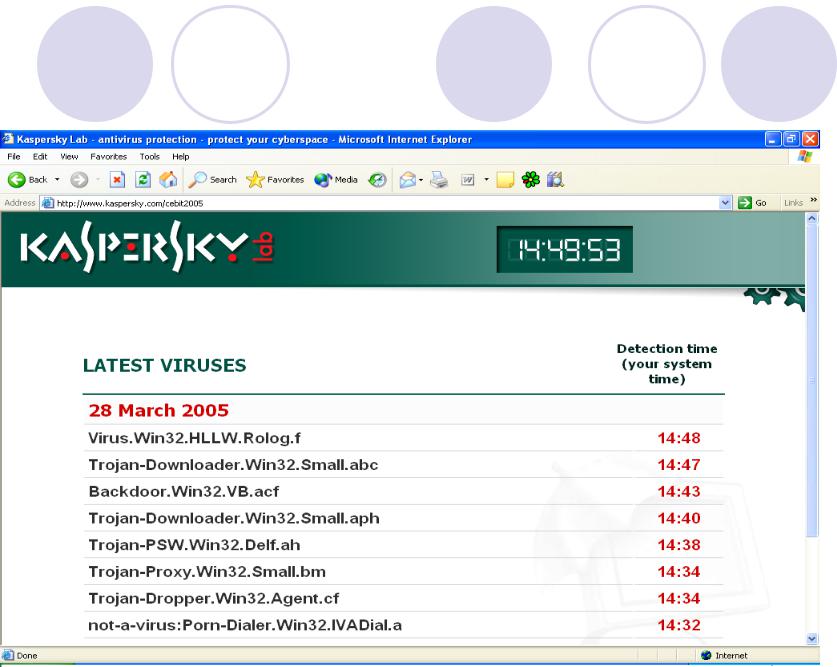The height and width of the screenshot is (667, 837).
Task: Click the 14:43 detection time
Action: [678, 491]
